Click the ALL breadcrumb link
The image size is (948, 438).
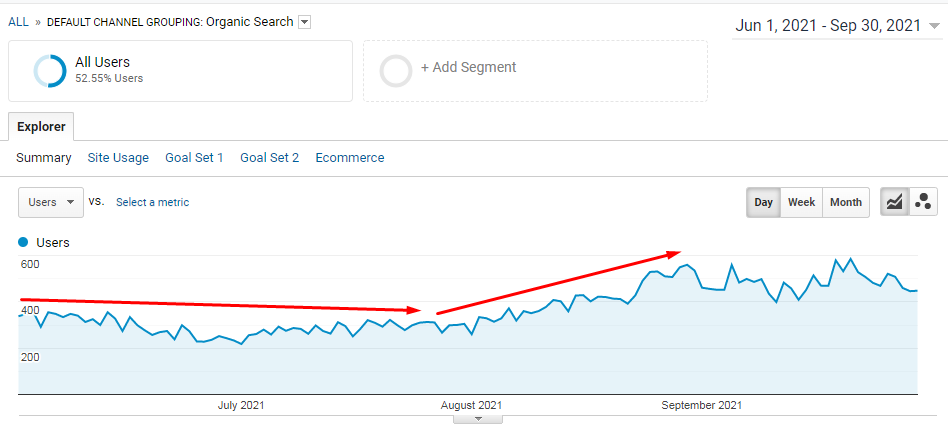pyautogui.click(x=18, y=22)
